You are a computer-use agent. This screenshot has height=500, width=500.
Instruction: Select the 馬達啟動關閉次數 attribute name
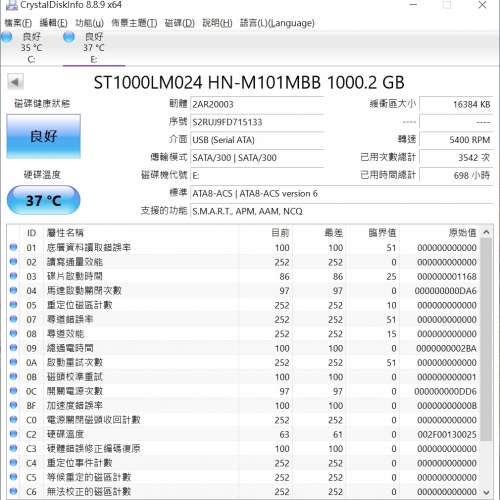[84, 291]
